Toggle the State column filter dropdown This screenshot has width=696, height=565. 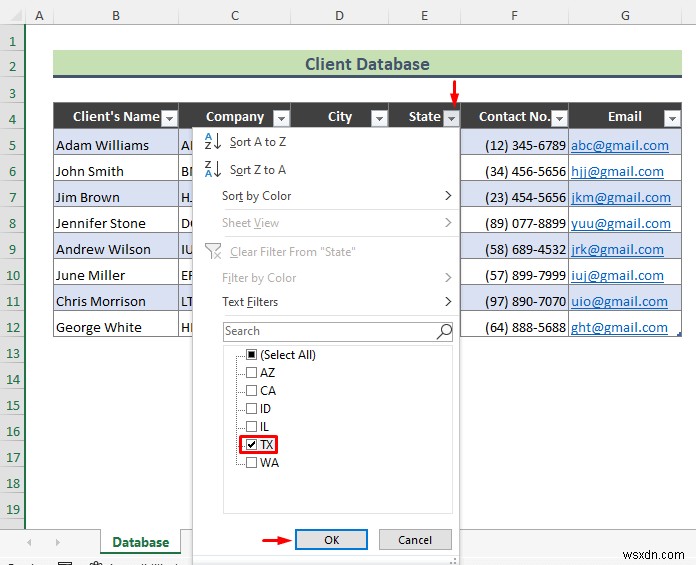click(451, 119)
